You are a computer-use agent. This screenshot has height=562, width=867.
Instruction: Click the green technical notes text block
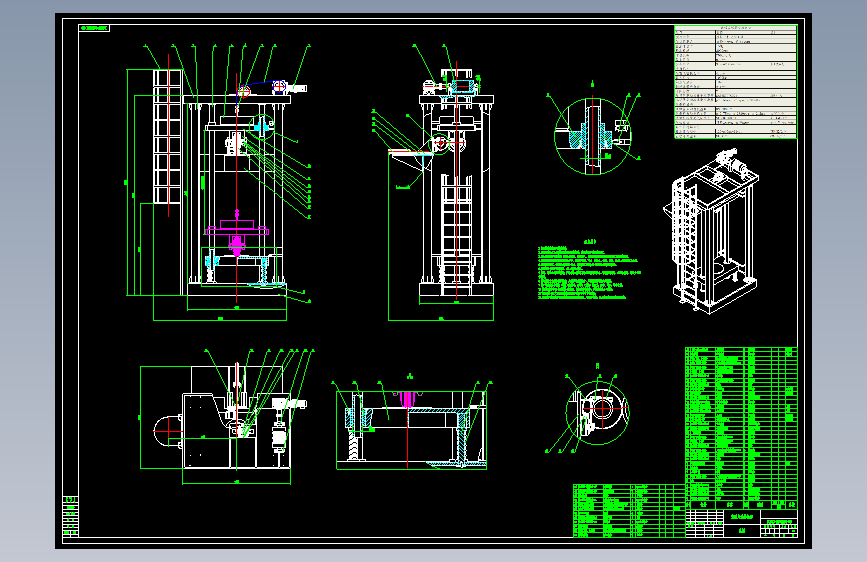[x=589, y=271]
